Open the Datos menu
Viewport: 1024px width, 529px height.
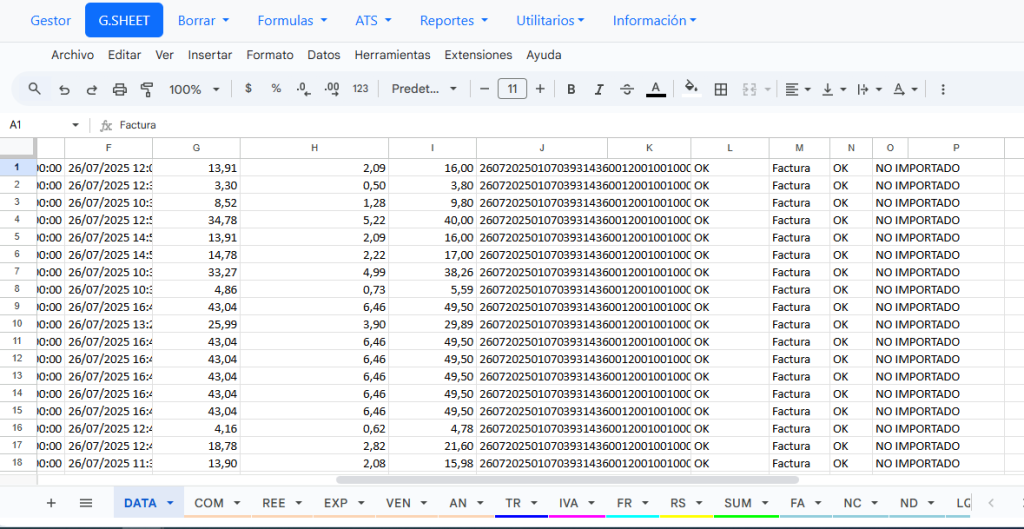click(323, 55)
